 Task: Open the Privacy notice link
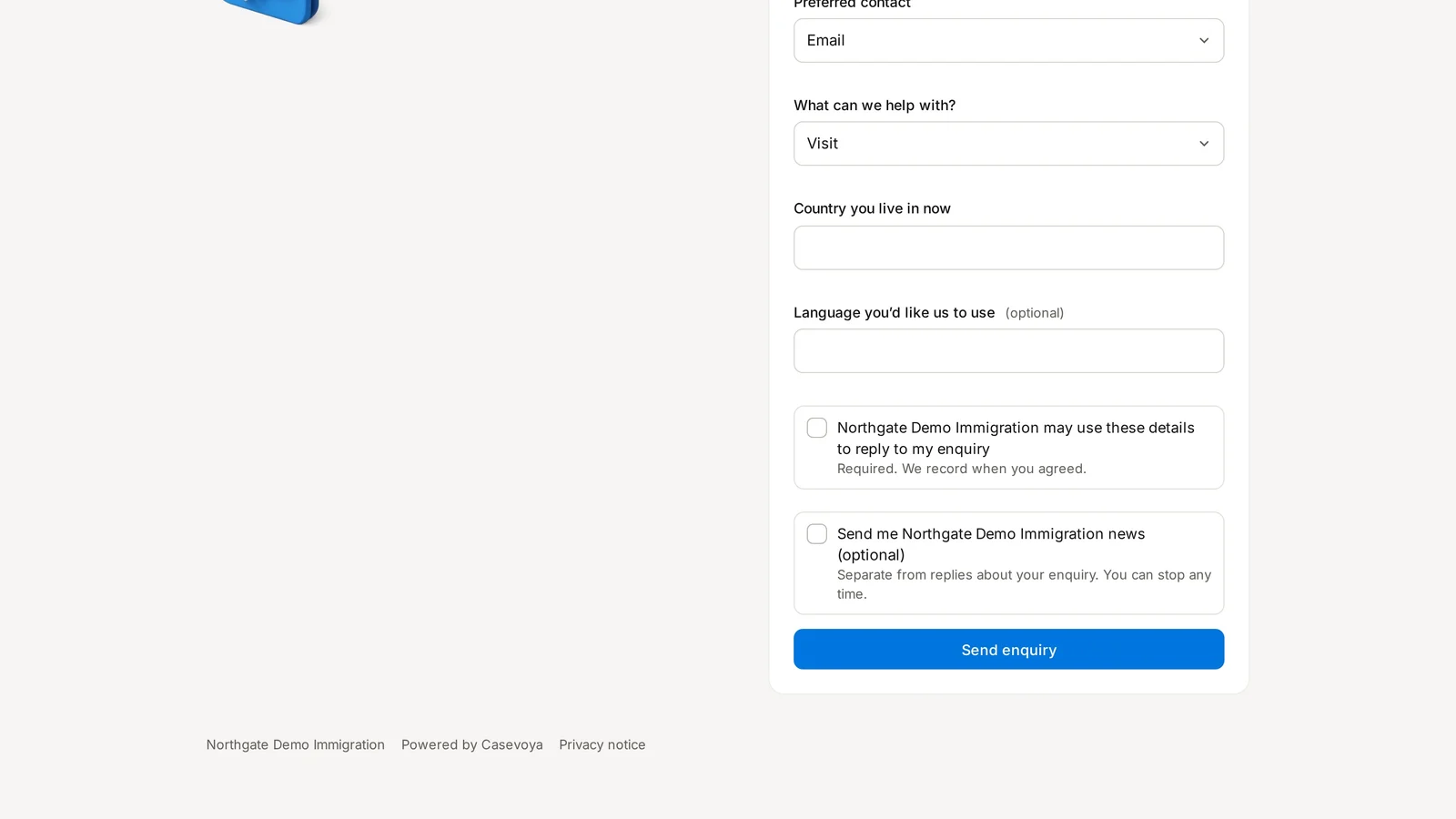point(602,744)
